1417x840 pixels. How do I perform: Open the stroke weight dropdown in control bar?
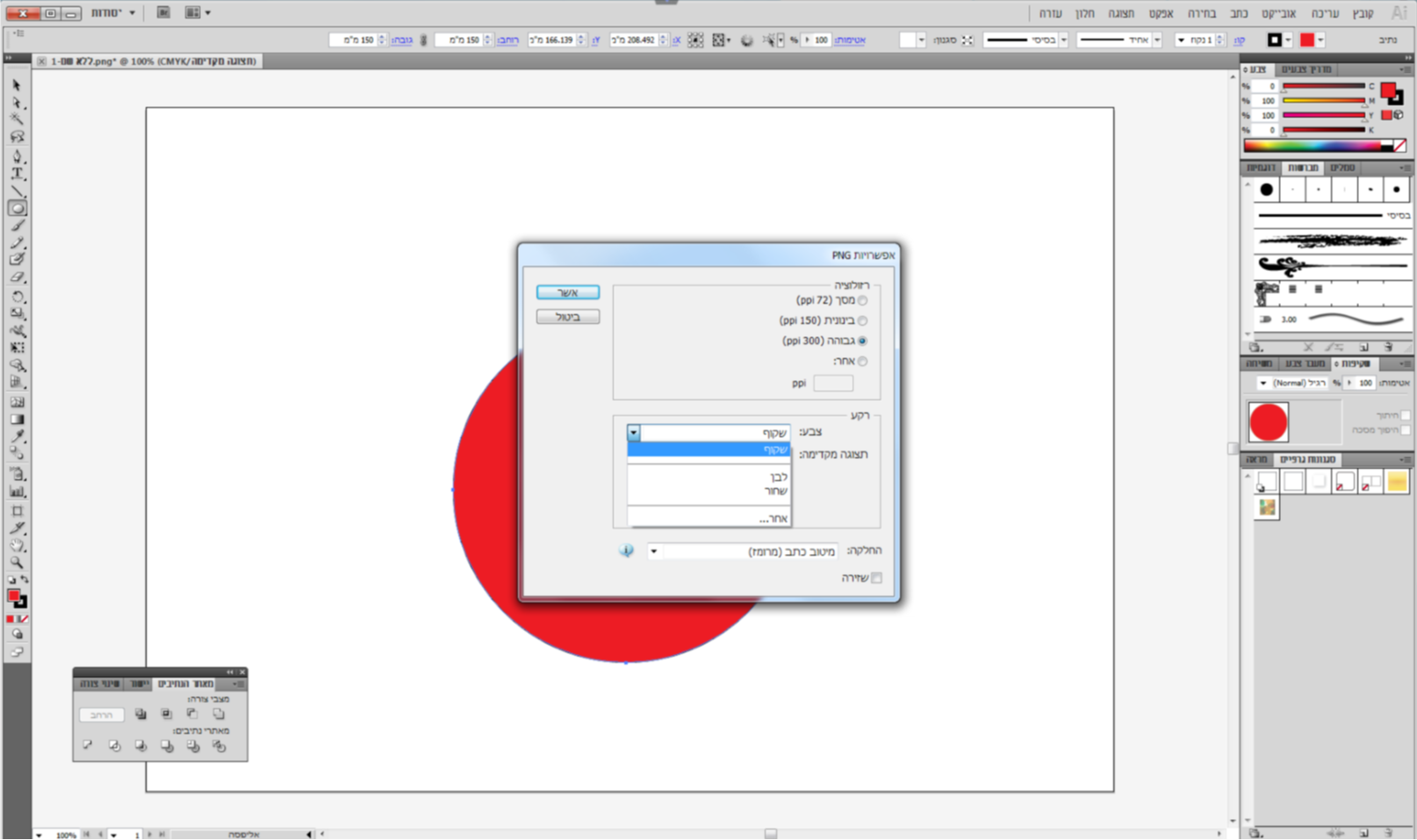pos(1180,40)
